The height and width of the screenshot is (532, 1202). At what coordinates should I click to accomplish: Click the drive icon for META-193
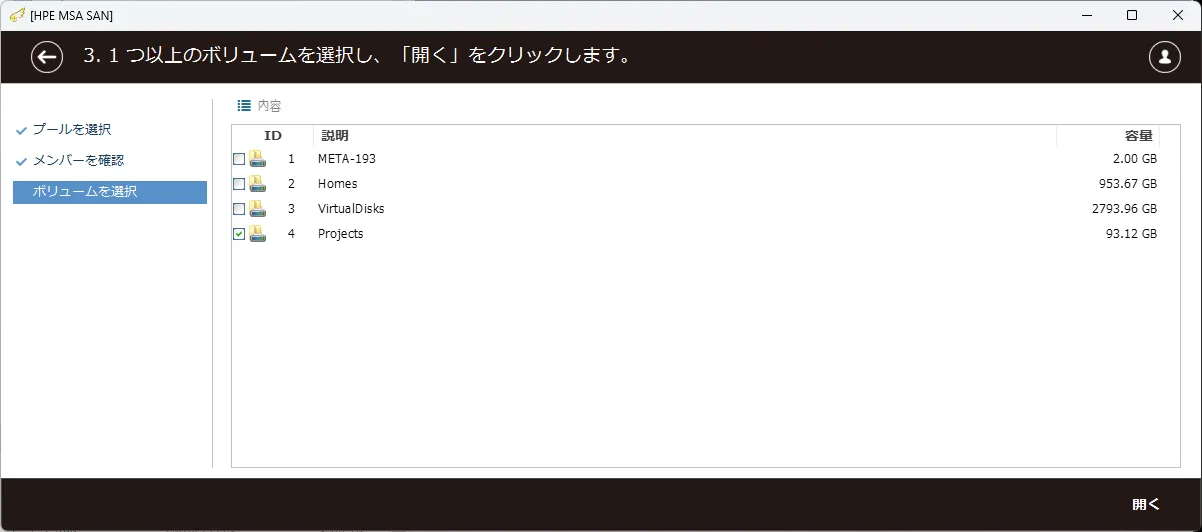(257, 159)
